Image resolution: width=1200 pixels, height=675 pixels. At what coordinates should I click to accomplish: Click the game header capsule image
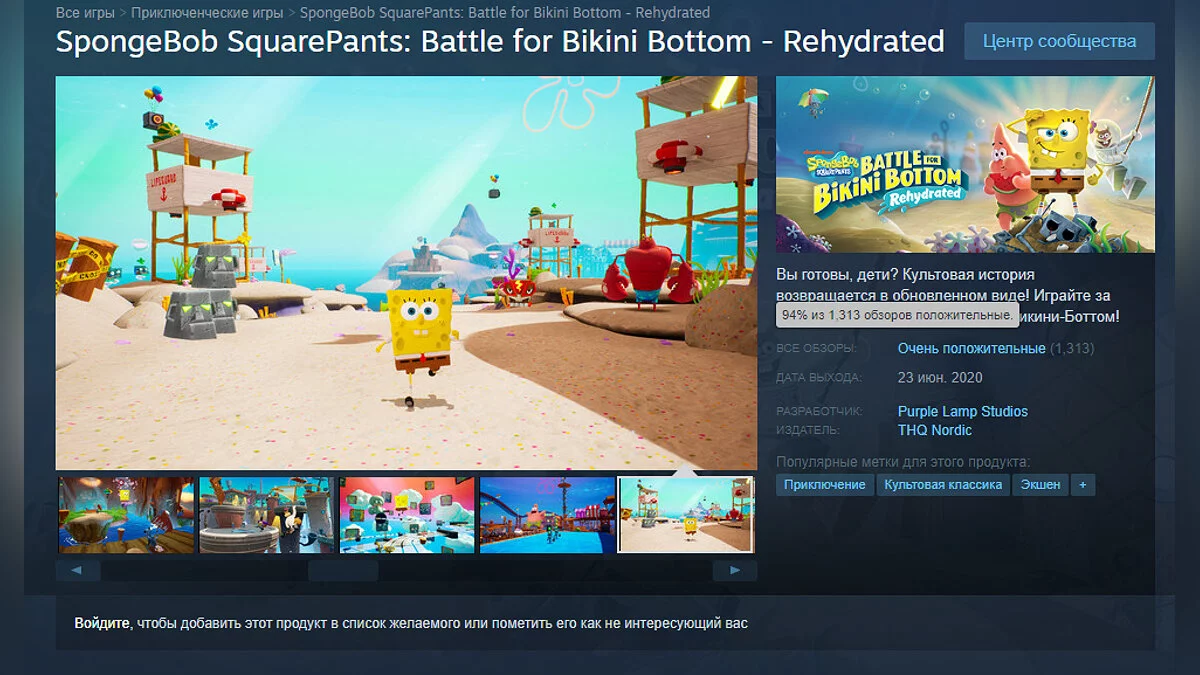[x=965, y=164]
